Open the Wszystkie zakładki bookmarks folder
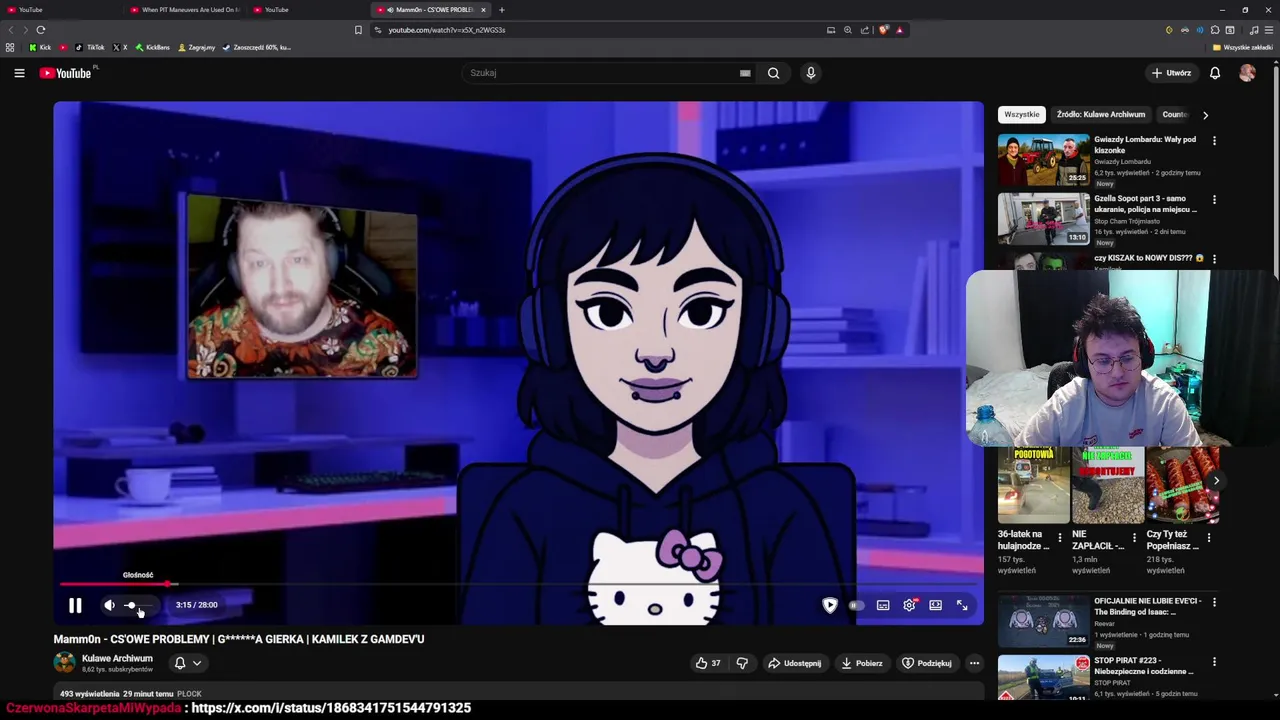 tap(1242, 47)
